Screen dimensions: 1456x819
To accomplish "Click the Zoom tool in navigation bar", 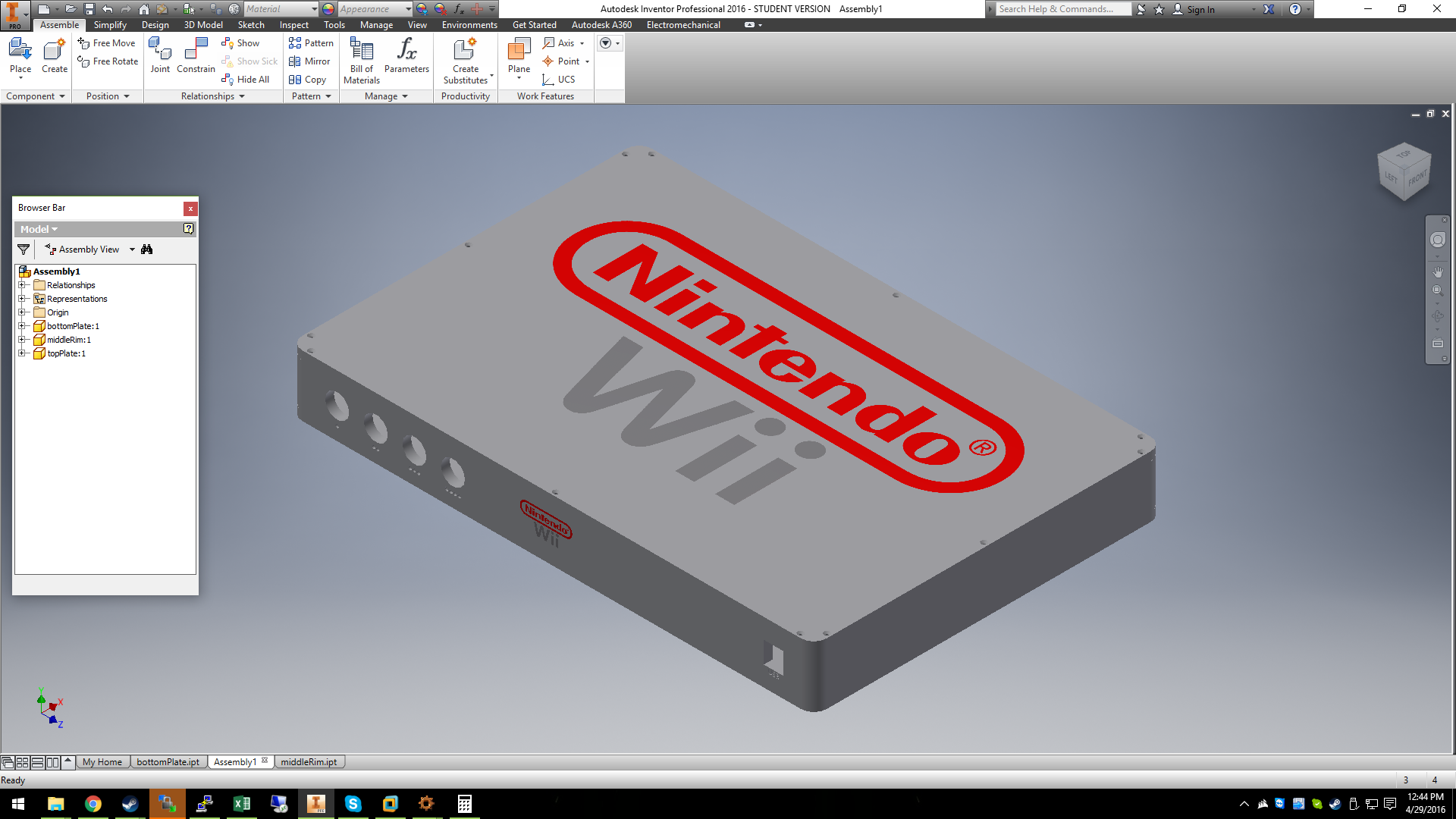I will (x=1437, y=290).
